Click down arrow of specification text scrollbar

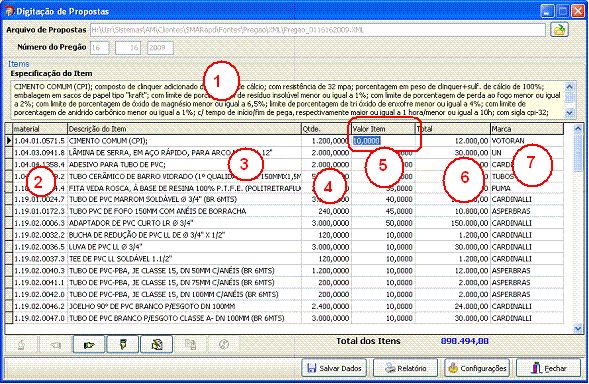coord(569,113)
